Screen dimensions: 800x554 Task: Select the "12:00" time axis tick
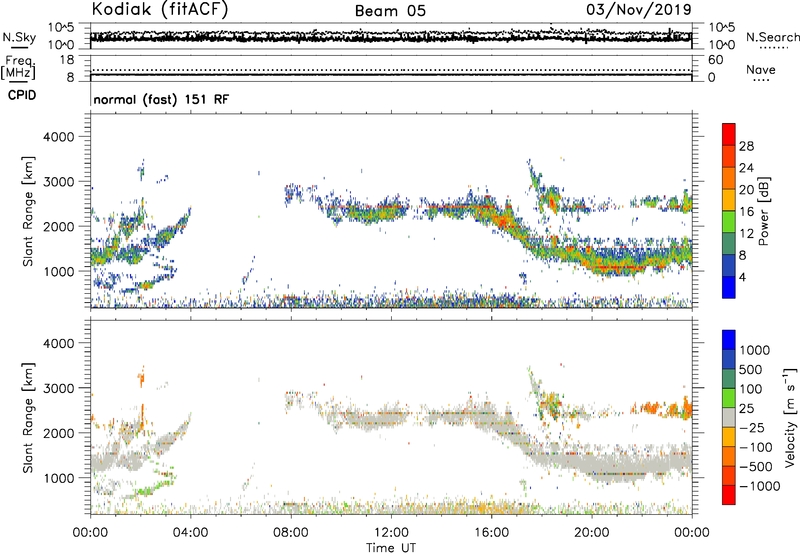point(391,533)
